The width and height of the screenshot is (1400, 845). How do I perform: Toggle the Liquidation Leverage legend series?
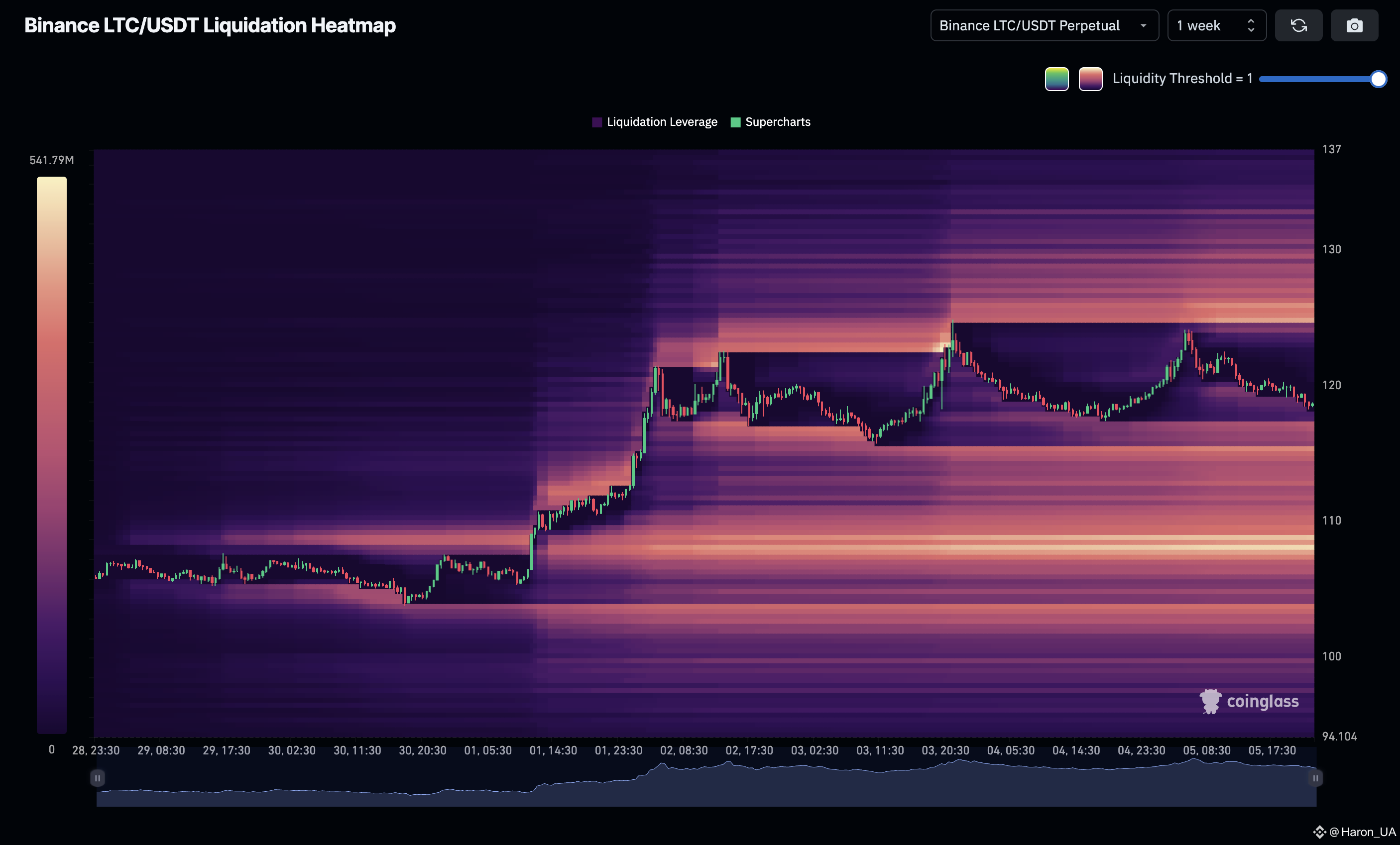[655, 122]
